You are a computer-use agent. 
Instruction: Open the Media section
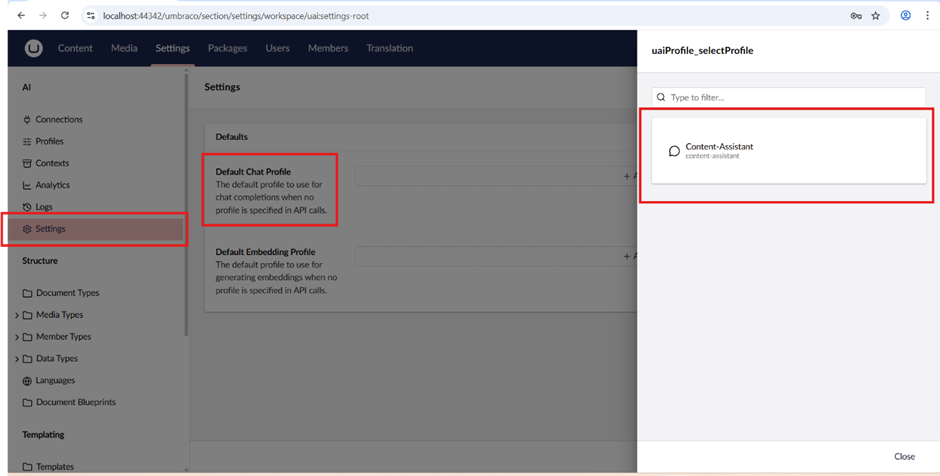[124, 48]
